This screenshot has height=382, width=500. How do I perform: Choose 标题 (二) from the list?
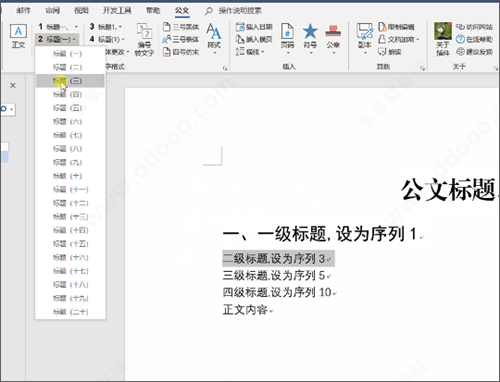click(x=70, y=67)
